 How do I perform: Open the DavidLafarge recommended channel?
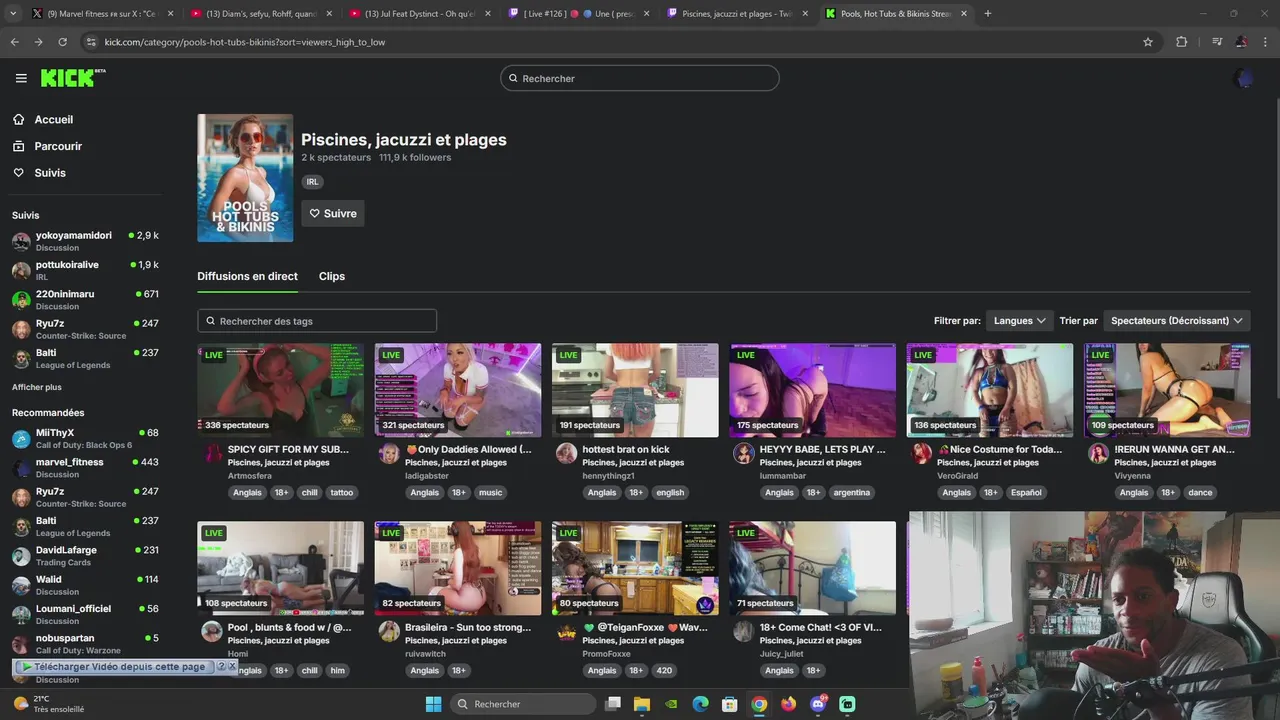[x=85, y=556]
